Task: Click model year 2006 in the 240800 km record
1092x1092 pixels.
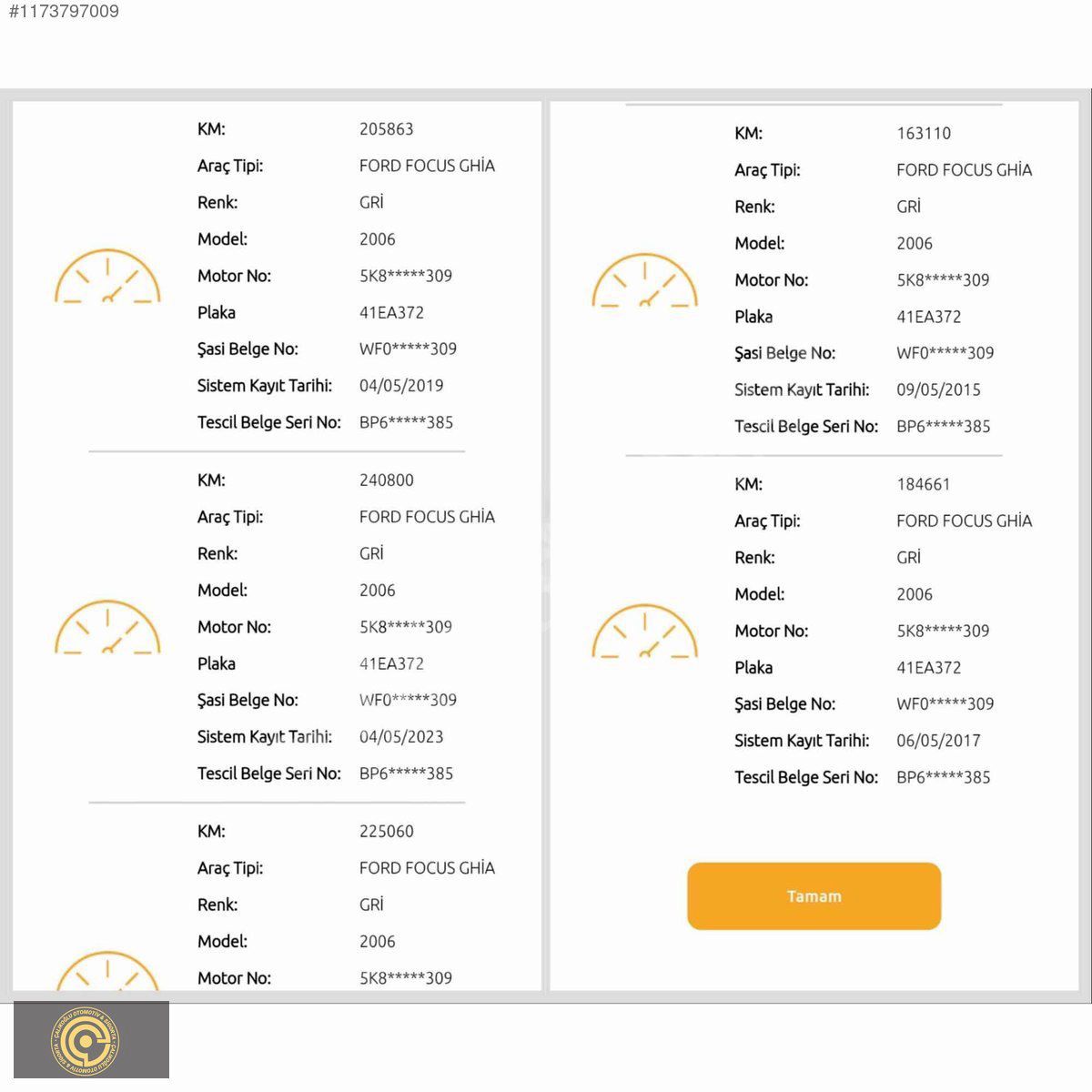Action: 377,591
